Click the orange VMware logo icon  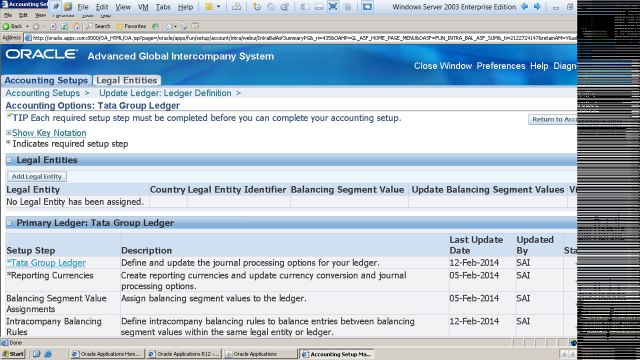68,7
